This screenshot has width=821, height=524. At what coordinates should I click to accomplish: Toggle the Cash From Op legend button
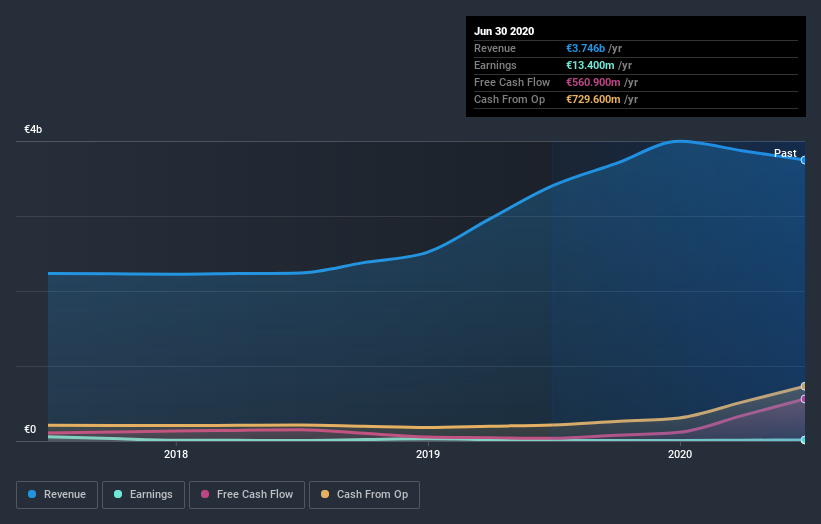pyautogui.click(x=364, y=495)
